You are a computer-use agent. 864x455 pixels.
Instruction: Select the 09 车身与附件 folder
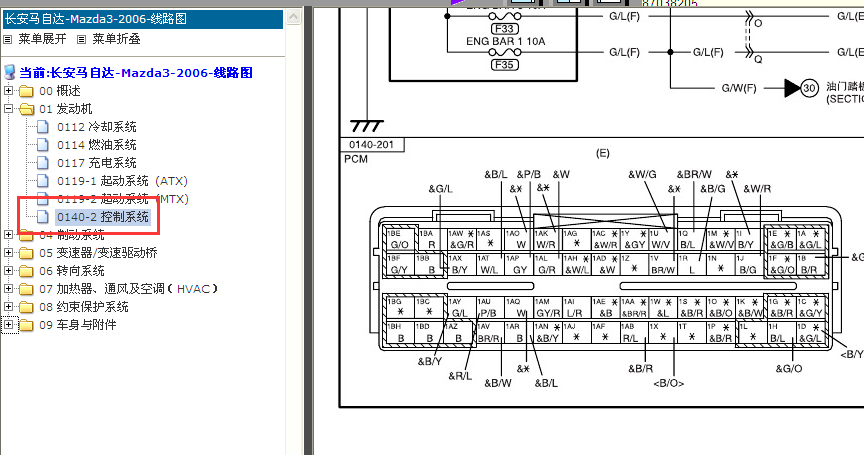tap(78, 325)
